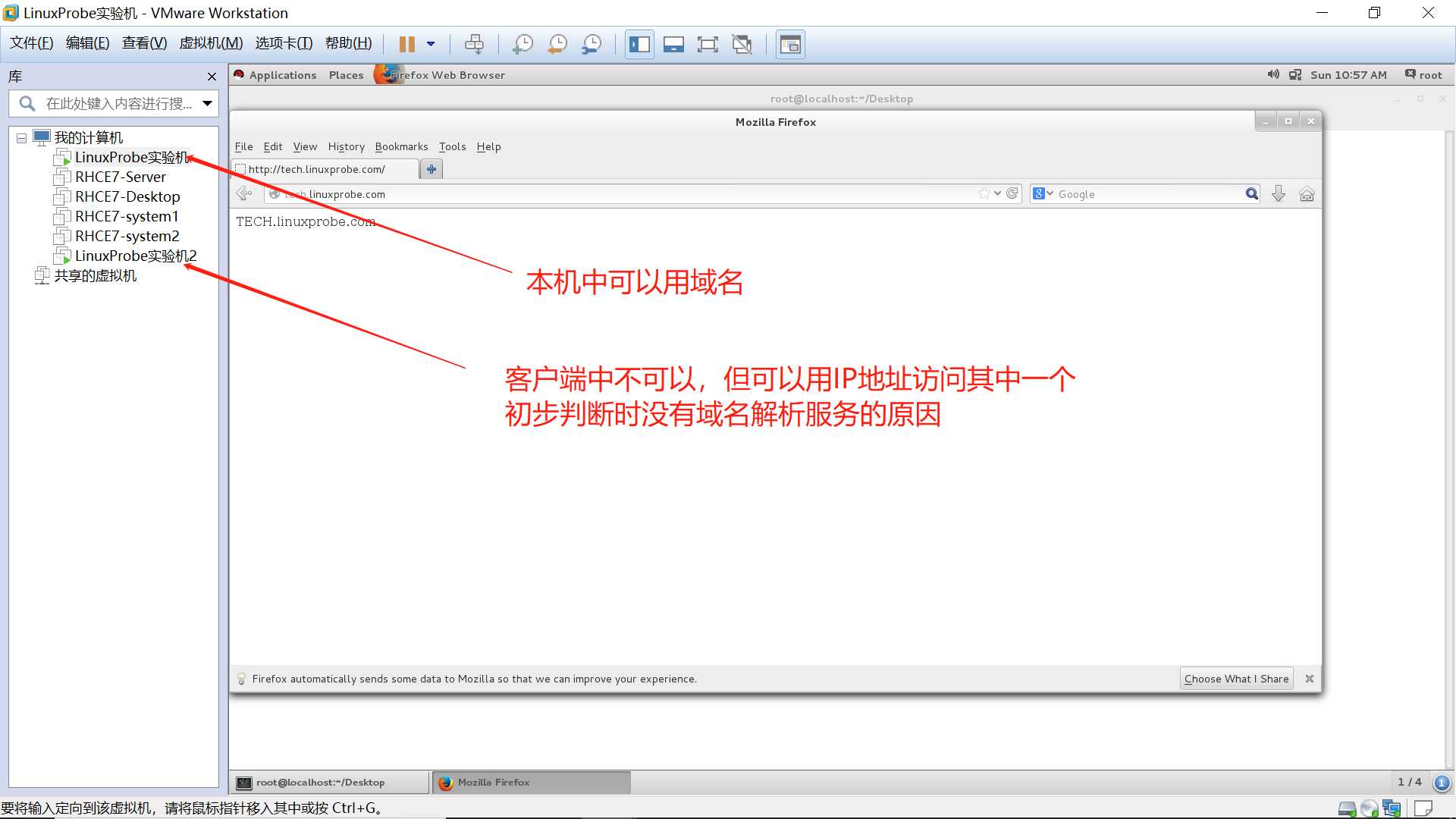Viewport: 1456px width, 819px height.
Task: Click the GNOME network status icon
Action: click(x=1295, y=75)
